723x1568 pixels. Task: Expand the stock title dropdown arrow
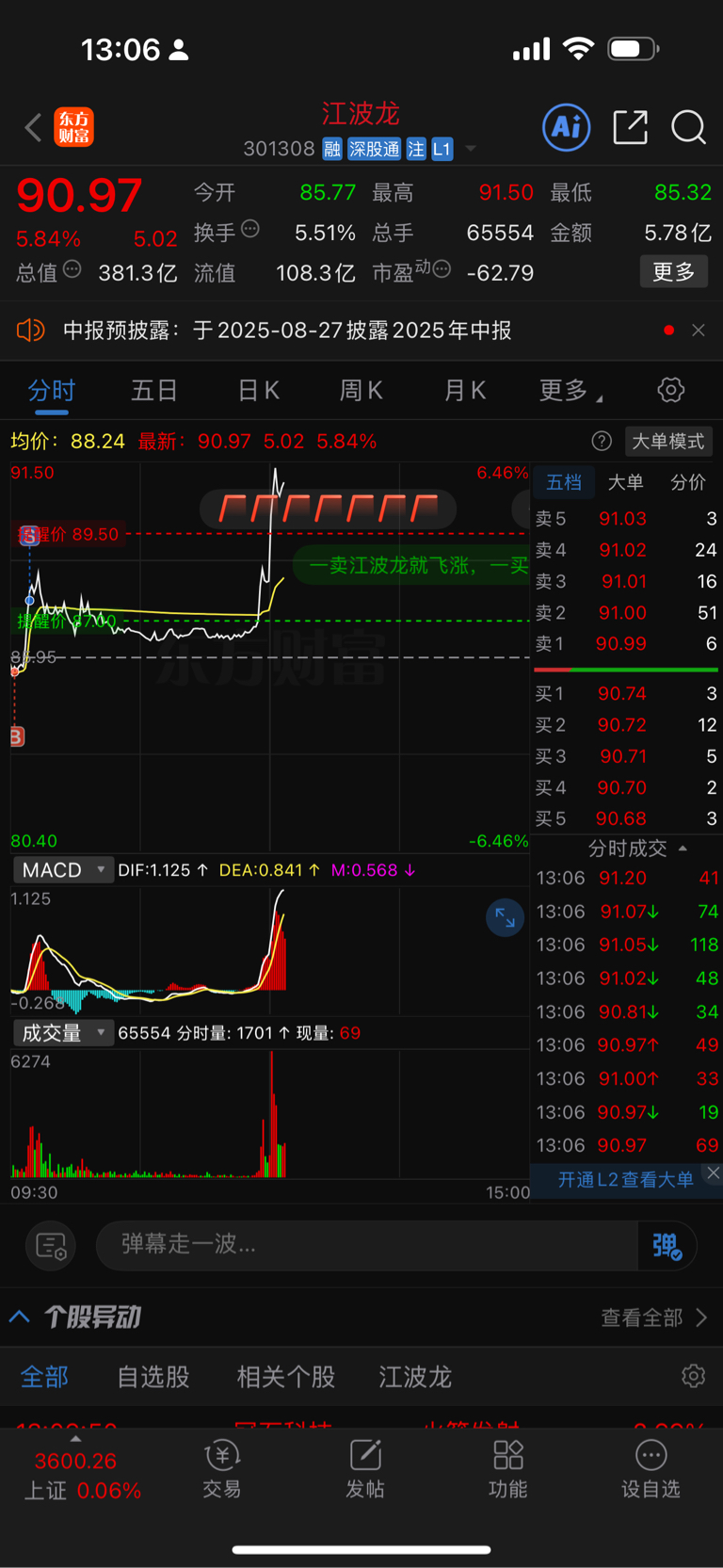(471, 149)
